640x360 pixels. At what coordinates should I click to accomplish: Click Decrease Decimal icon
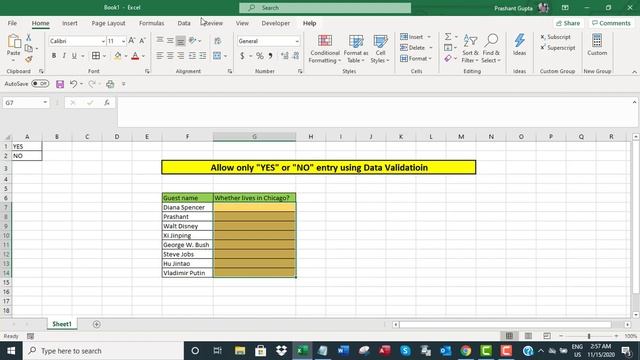pyautogui.click(x=296, y=56)
